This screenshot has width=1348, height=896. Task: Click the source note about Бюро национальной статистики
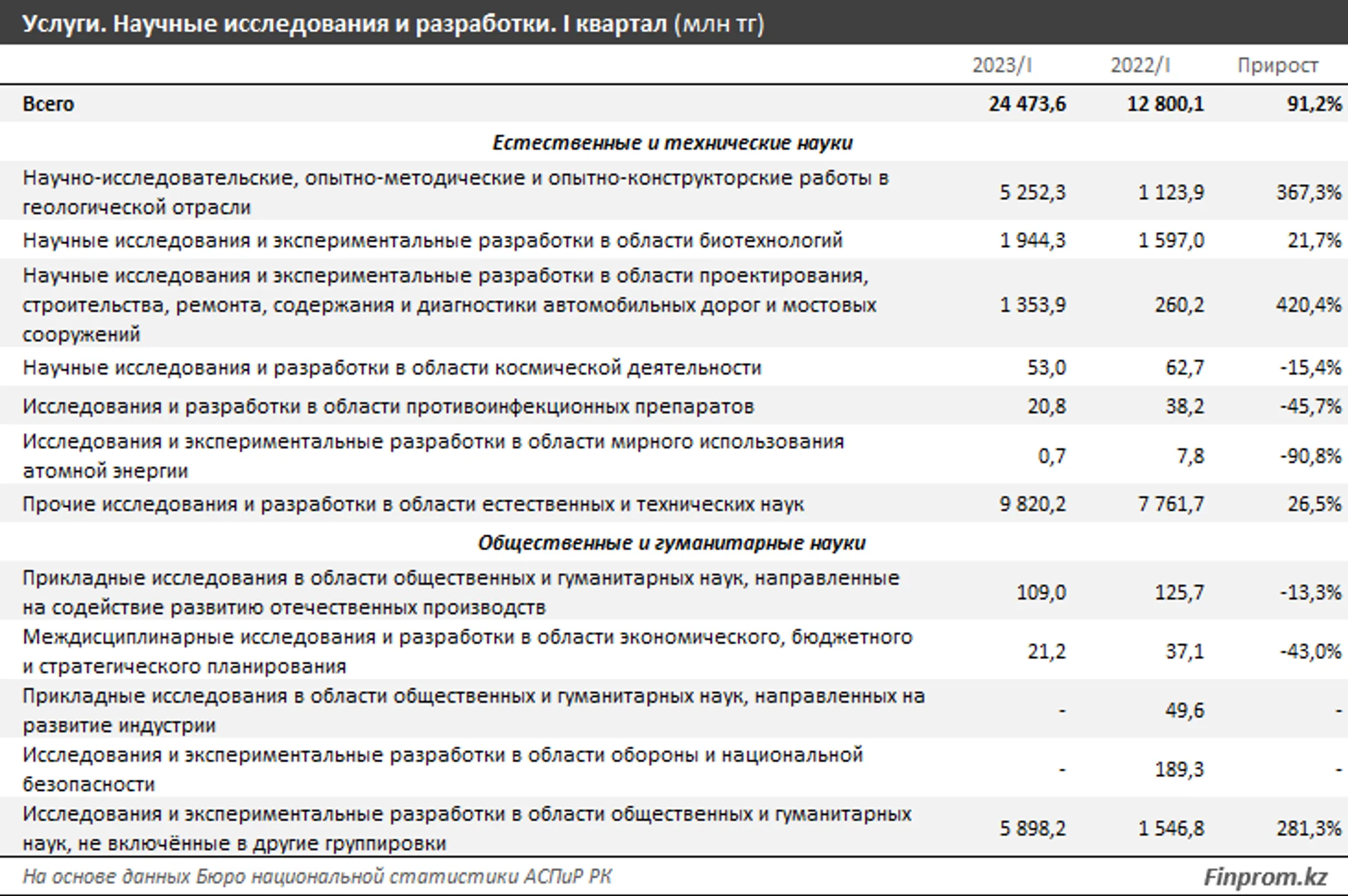tap(317, 877)
